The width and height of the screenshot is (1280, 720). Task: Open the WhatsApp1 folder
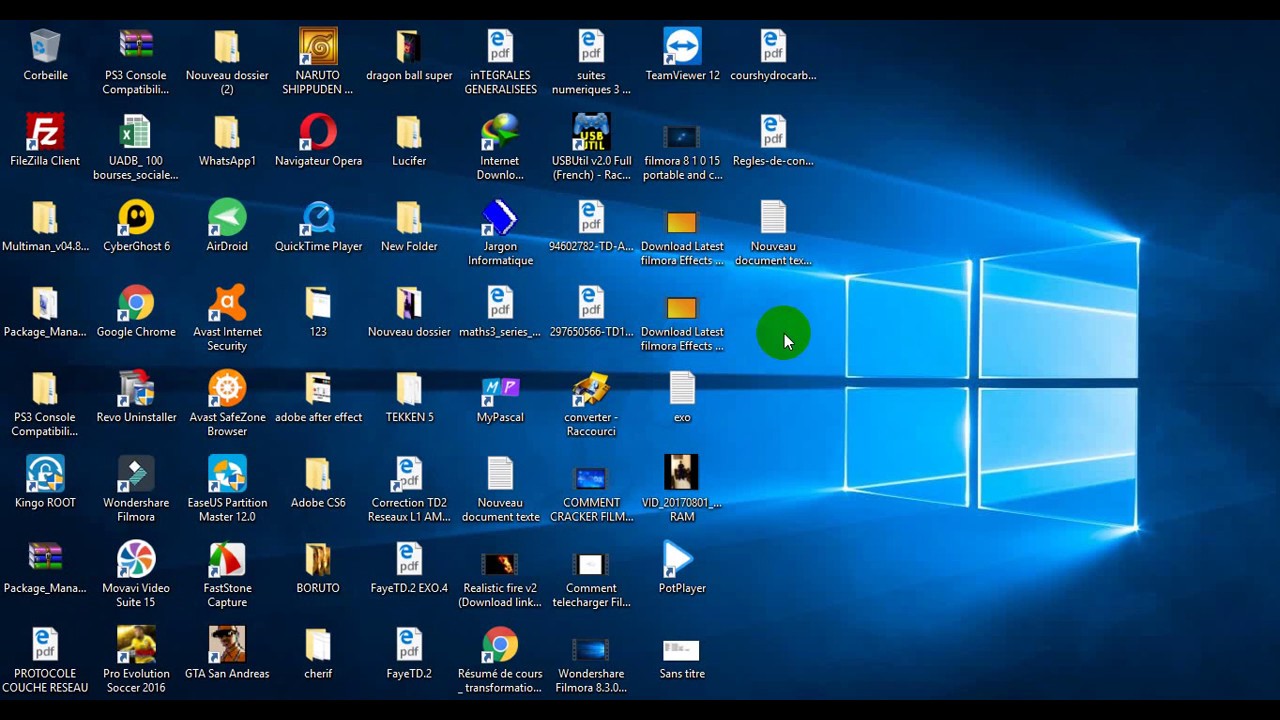[227, 132]
